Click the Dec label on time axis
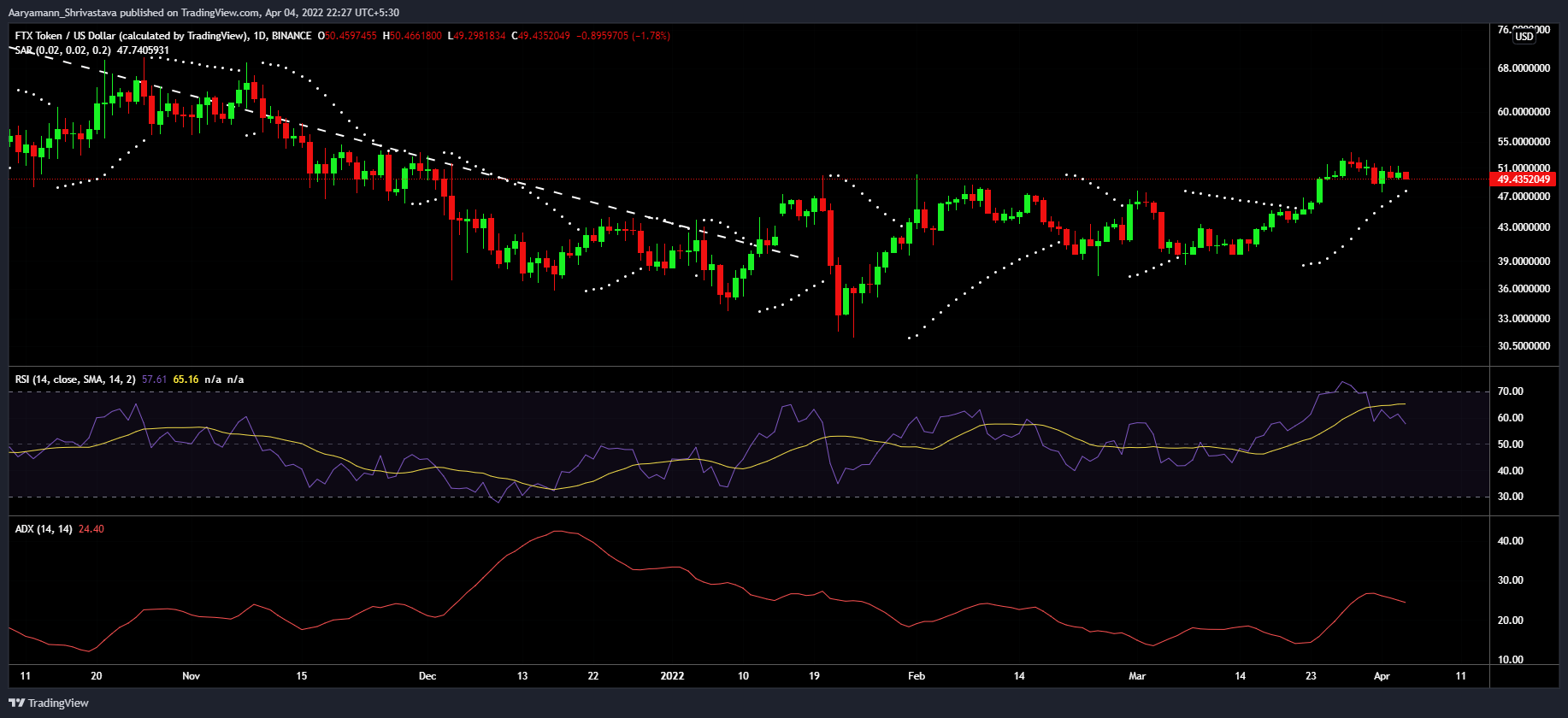The width and height of the screenshot is (1568, 718). coord(427,676)
